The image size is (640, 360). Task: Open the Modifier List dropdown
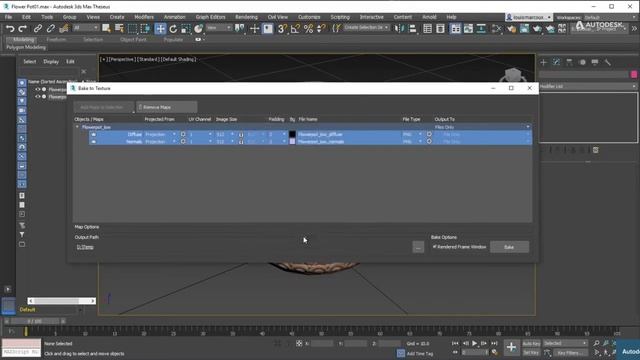tap(588, 86)
